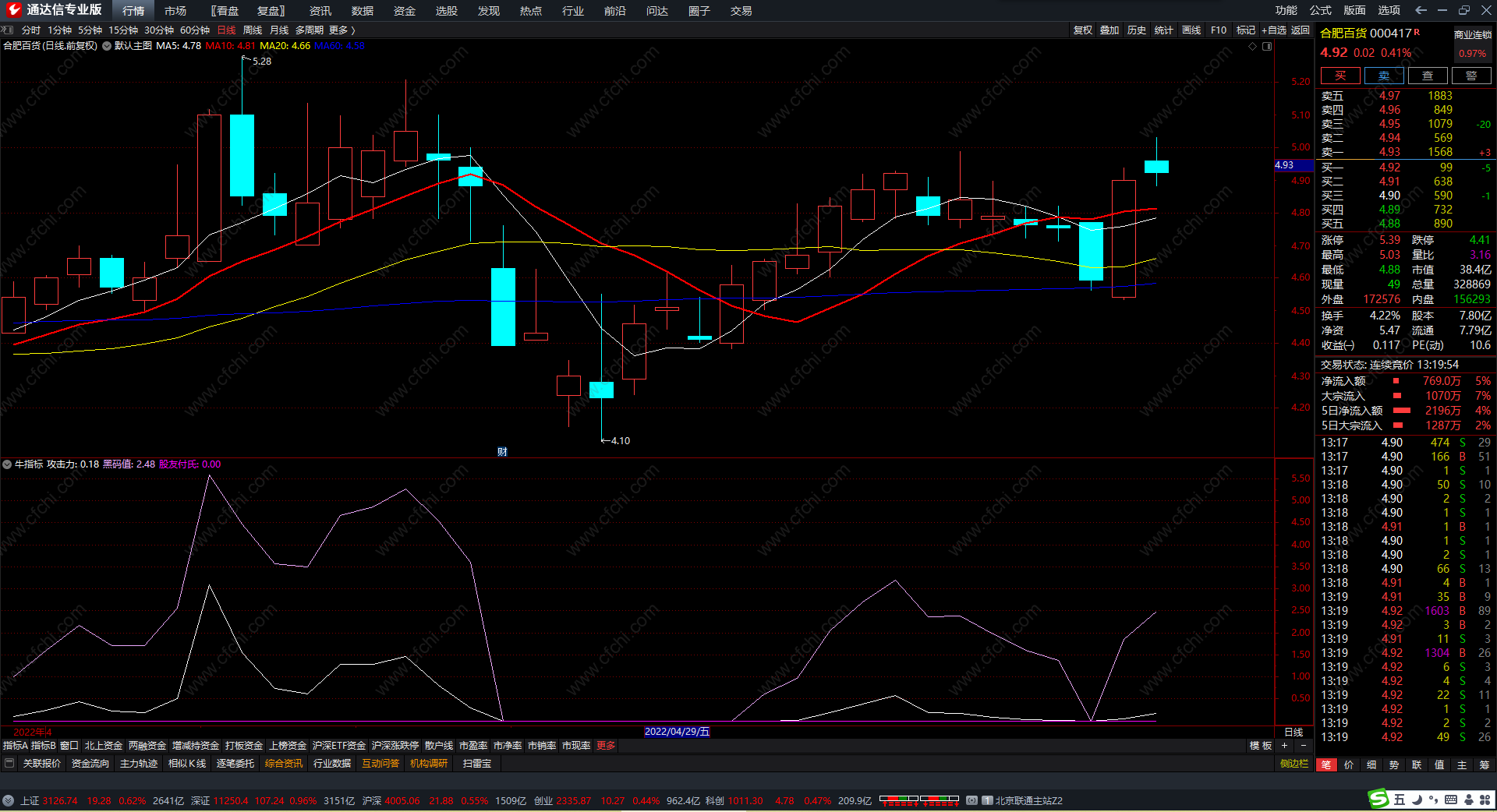Open the 多周期 multi-period dropdown
The width and height of the screenshot is (1497, 812).
(310, 30)
